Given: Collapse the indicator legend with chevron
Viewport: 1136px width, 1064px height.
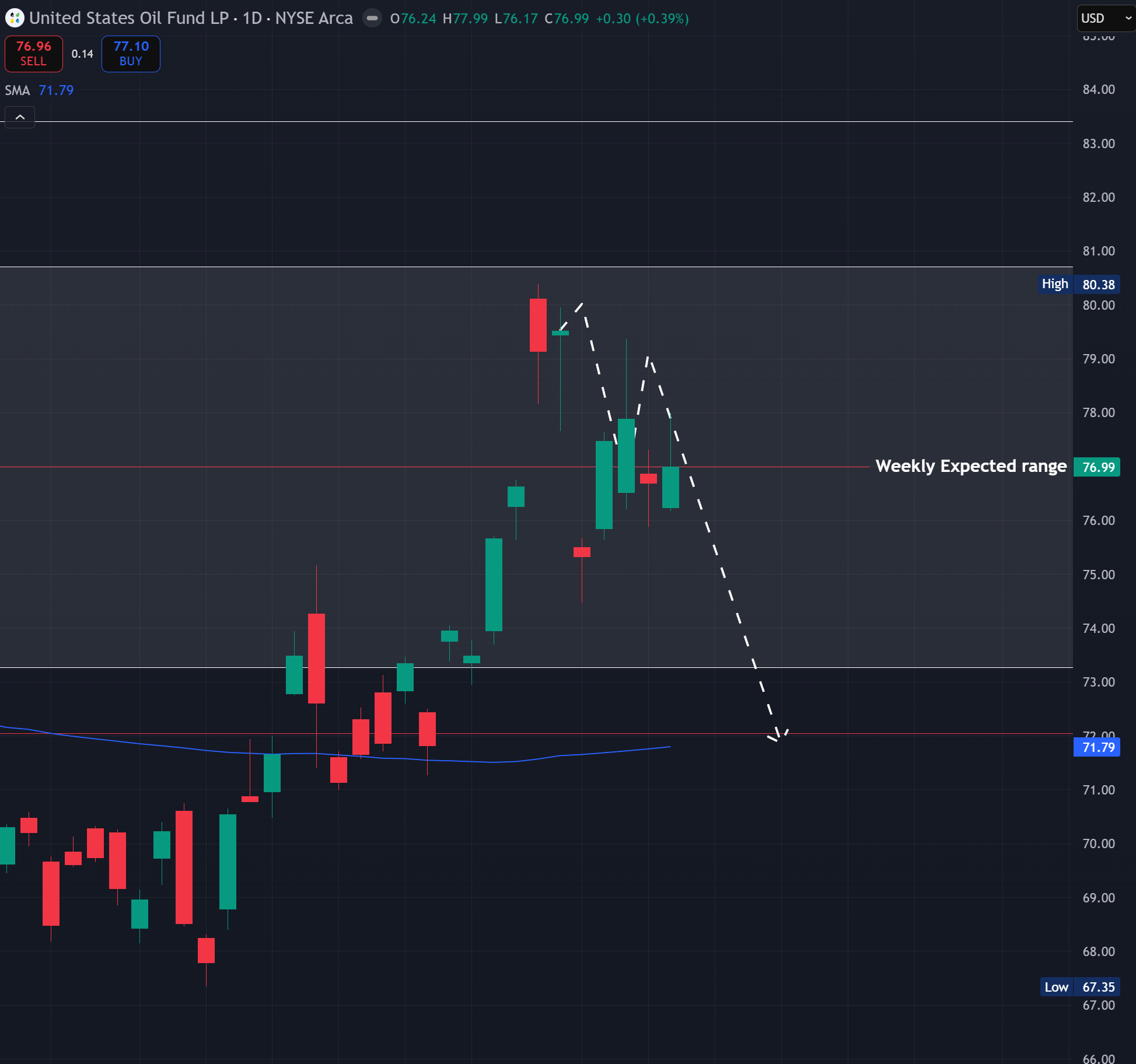Looking at the screenshot, I should [20, 117].
